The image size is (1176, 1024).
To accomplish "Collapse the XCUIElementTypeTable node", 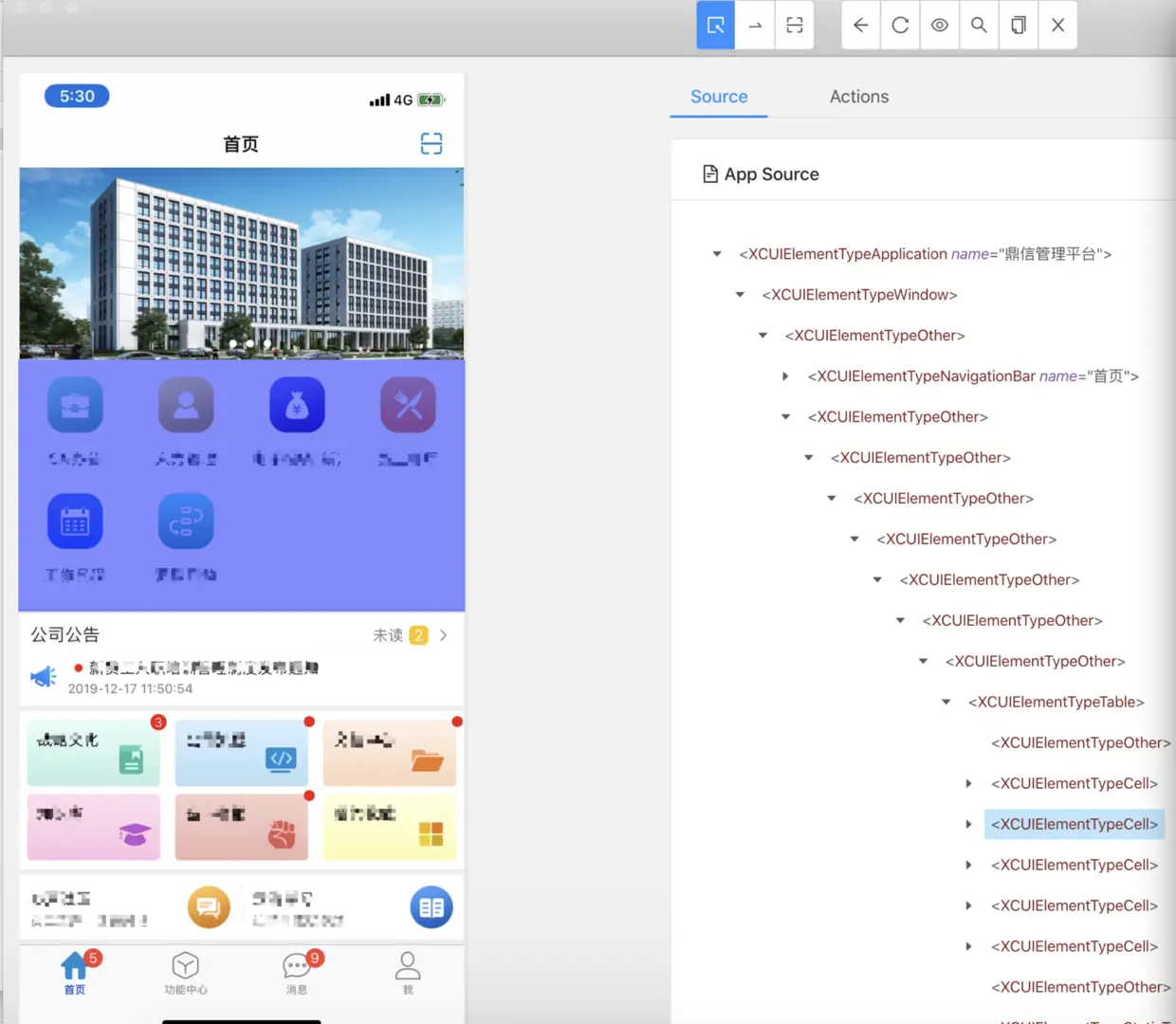I will [946, 703].
